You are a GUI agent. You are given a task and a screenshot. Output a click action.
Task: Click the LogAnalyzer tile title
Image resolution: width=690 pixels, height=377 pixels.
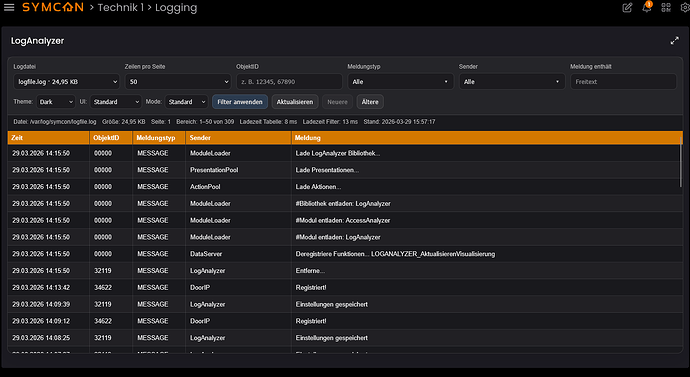click(x=37, y=41)
